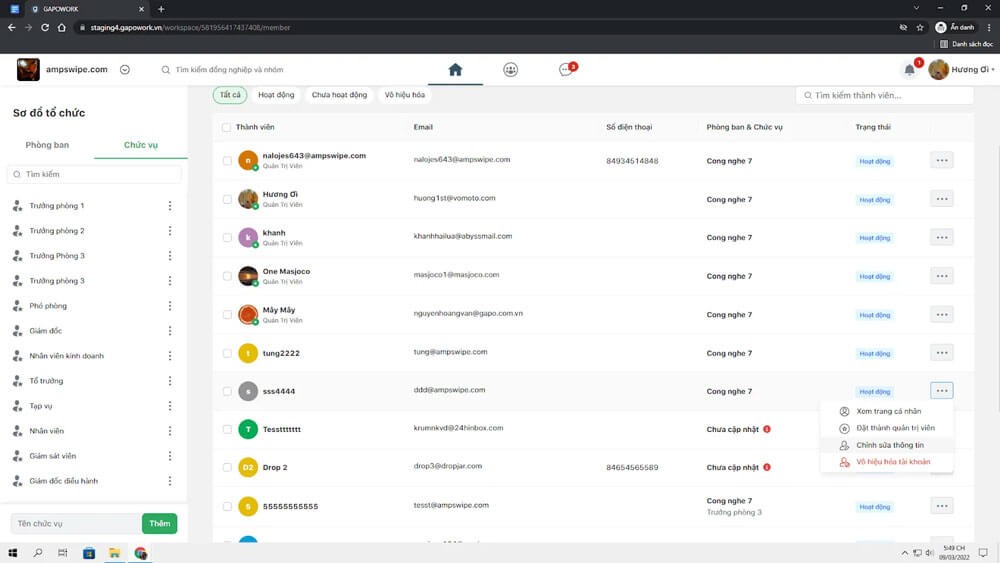Screen dimensions: 1000x563
Task: Check the box next to tung2222
Action: click(x=227, y=353)
